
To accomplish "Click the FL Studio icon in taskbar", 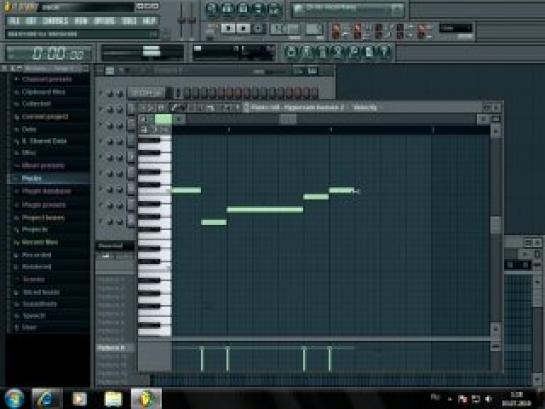I will coord(146,399).
